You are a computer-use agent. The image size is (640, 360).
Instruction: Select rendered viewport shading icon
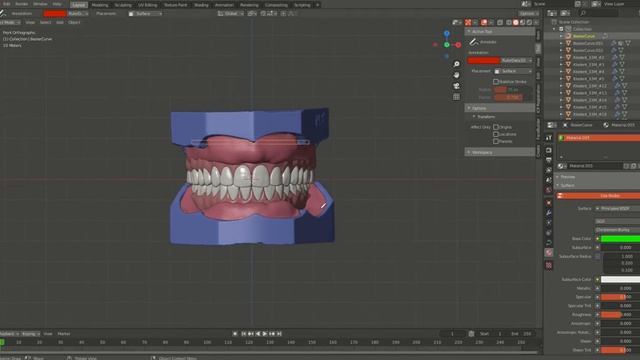coord(529,22)
